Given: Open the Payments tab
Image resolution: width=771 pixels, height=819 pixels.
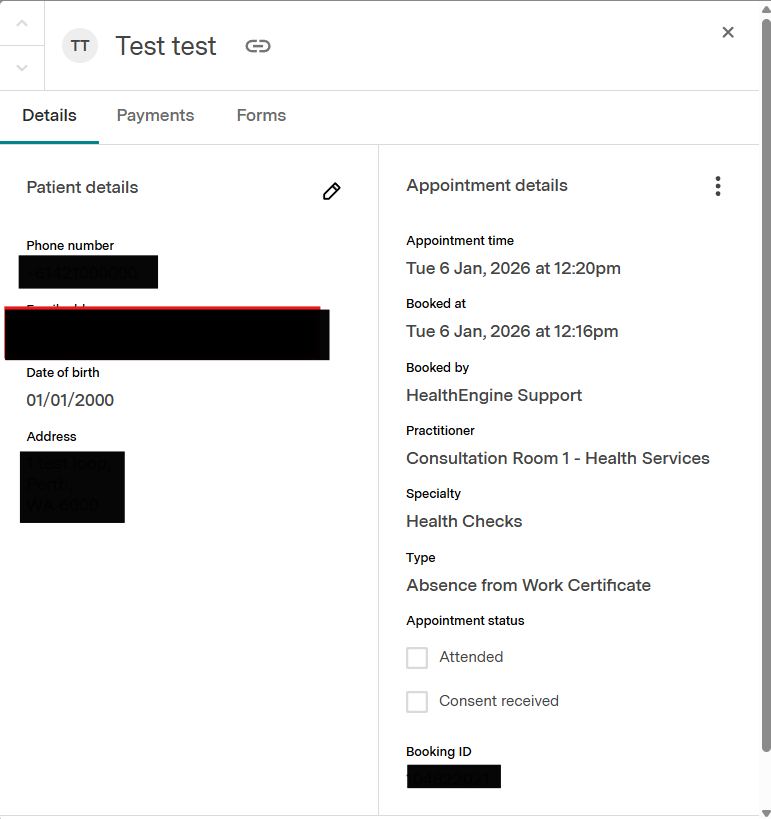Looking at the screenshot, I should [155, 116].
